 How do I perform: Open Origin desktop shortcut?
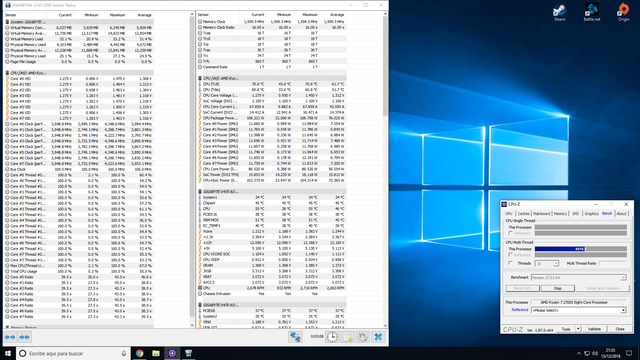[x=623, y=12]
